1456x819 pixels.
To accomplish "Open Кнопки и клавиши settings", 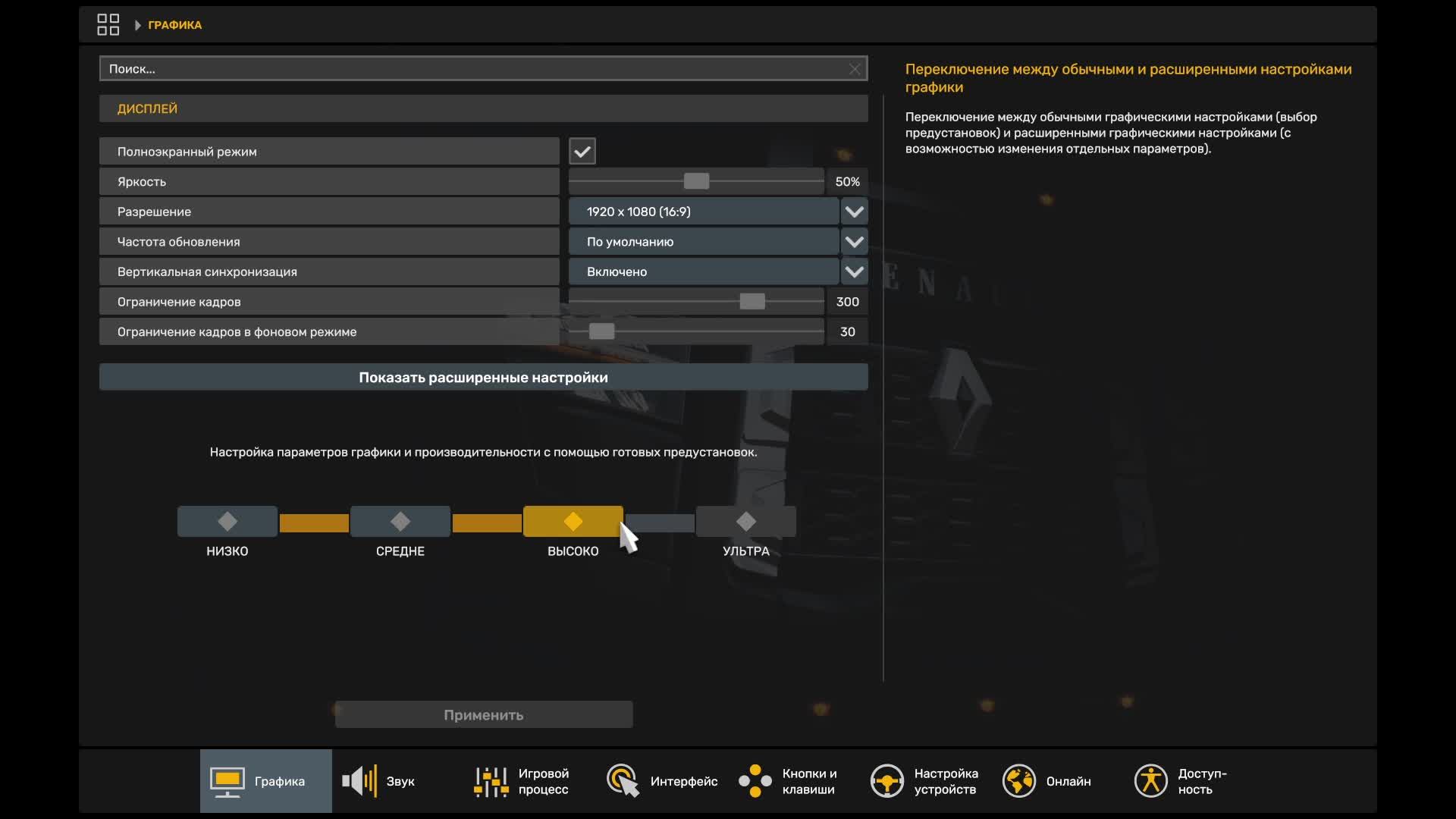I will 789,781.
